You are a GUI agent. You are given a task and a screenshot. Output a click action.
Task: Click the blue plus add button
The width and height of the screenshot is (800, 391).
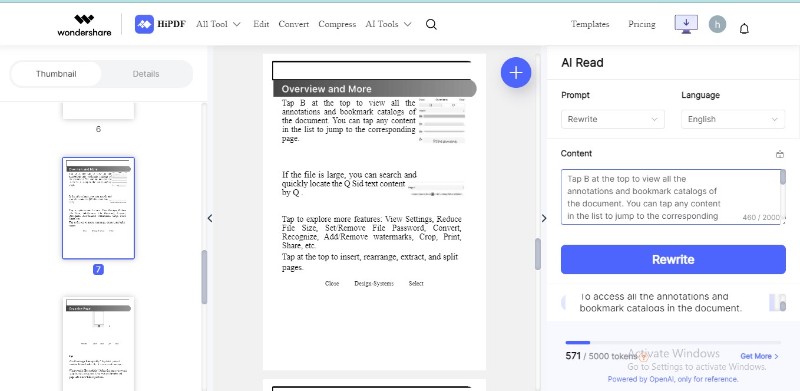pos(516,72)
